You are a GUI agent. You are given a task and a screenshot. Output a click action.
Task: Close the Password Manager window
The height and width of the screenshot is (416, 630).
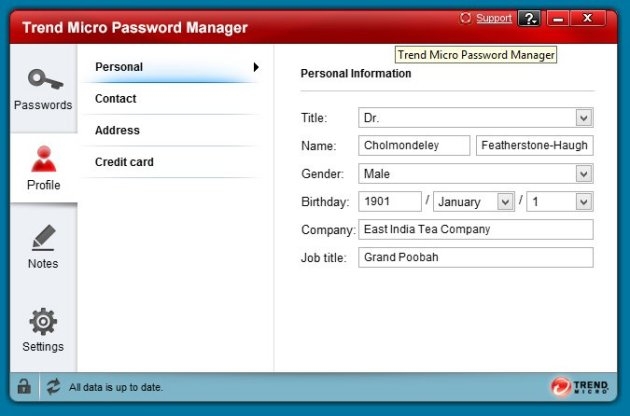pos(587,18)
